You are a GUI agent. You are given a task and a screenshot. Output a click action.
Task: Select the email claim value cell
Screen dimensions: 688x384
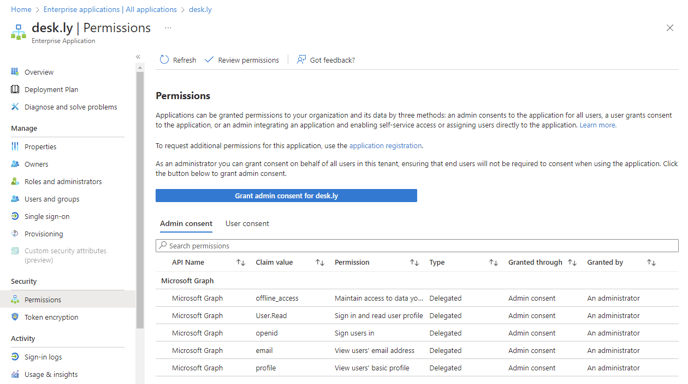pyautogui.click(x=264, y=350)
